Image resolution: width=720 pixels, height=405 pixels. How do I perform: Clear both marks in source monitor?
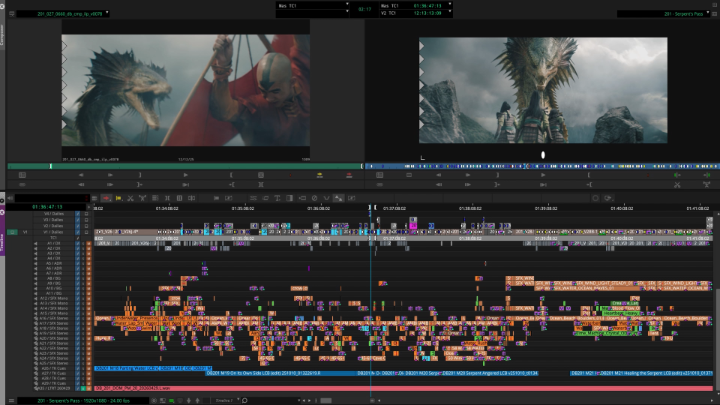click(x=261, y=185)
